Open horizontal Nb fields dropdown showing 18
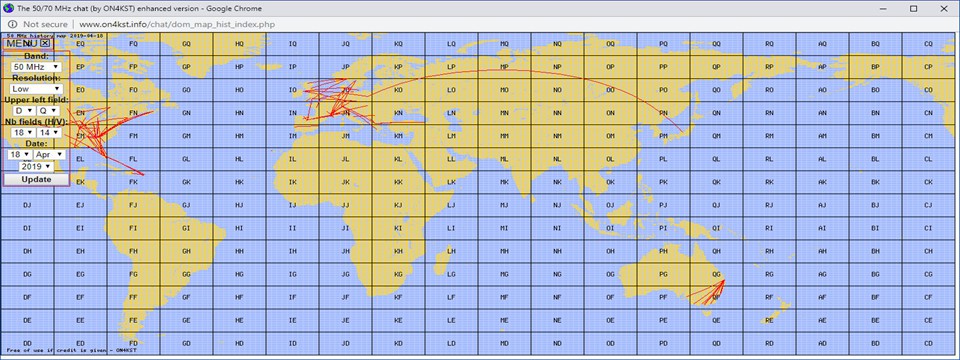The width and height of the screenshot is (960, 360). tap(24, 132)
